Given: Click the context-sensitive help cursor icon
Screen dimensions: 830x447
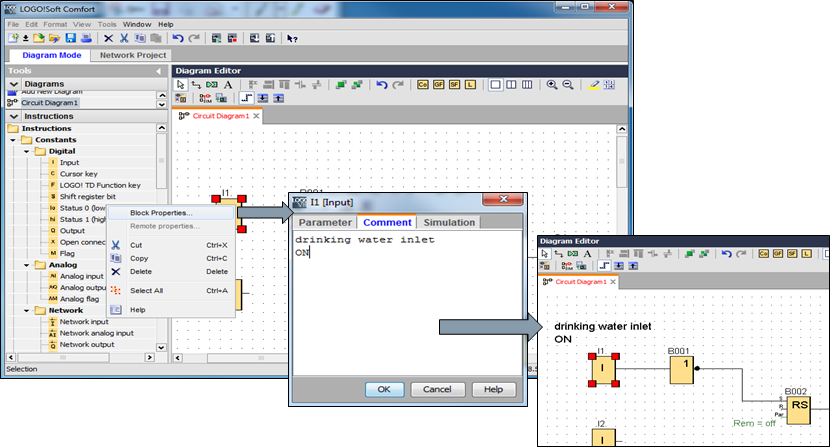Looking at the screenshot, I should [292, 38].
